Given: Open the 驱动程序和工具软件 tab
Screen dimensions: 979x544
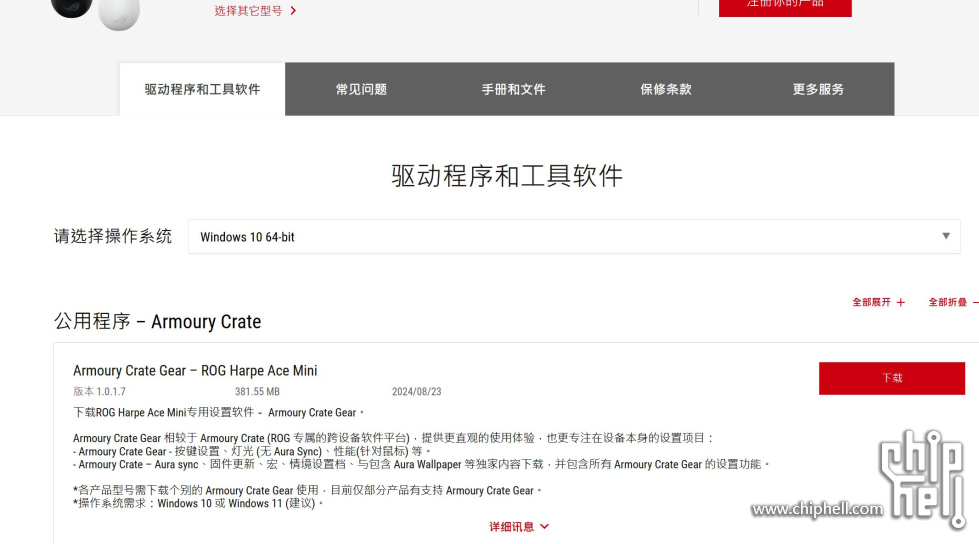Looking at the screenshot, I should pyautogui.click(x=202, y=89).
